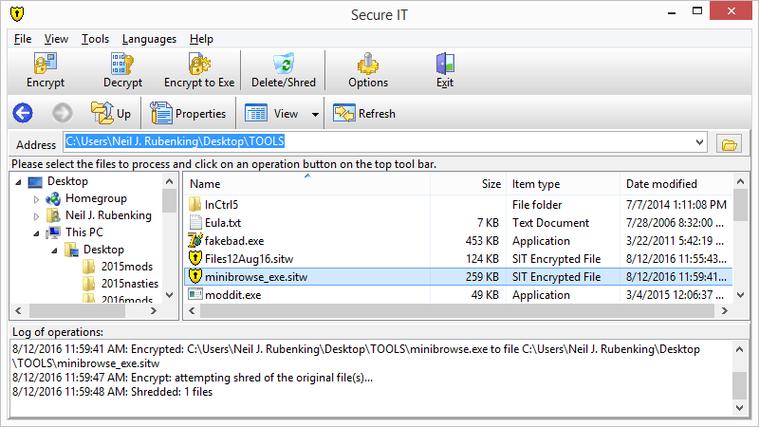Click the Secure IT shield title icon
Screen dimensions: 759x427
pyautogui.click(x=16, y=14)
